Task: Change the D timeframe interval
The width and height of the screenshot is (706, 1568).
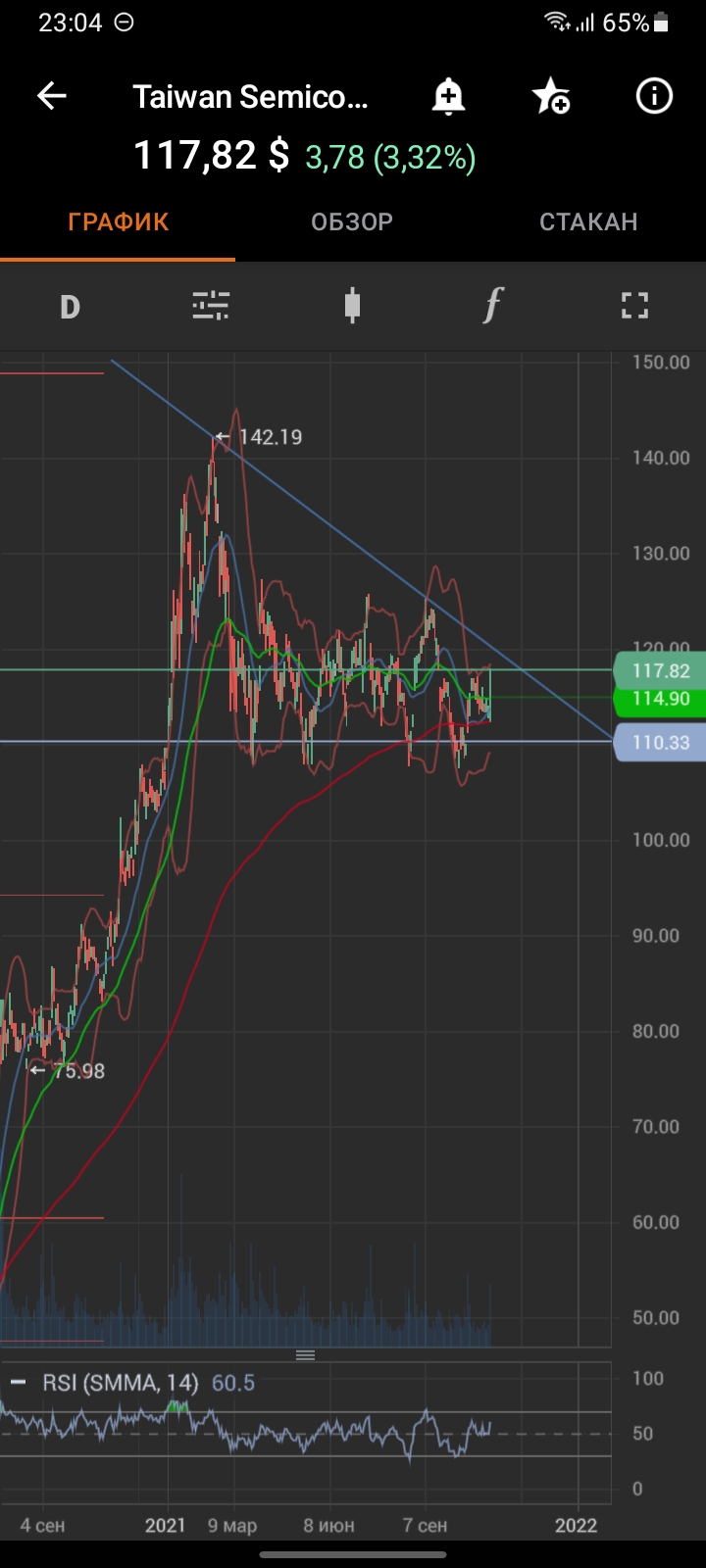Action: tap(70, 307)
